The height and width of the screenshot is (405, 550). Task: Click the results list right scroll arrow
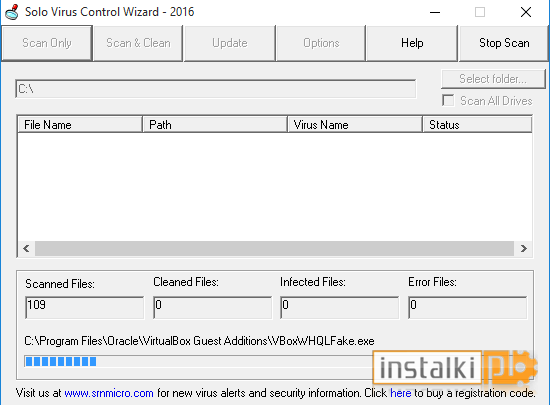524,249
